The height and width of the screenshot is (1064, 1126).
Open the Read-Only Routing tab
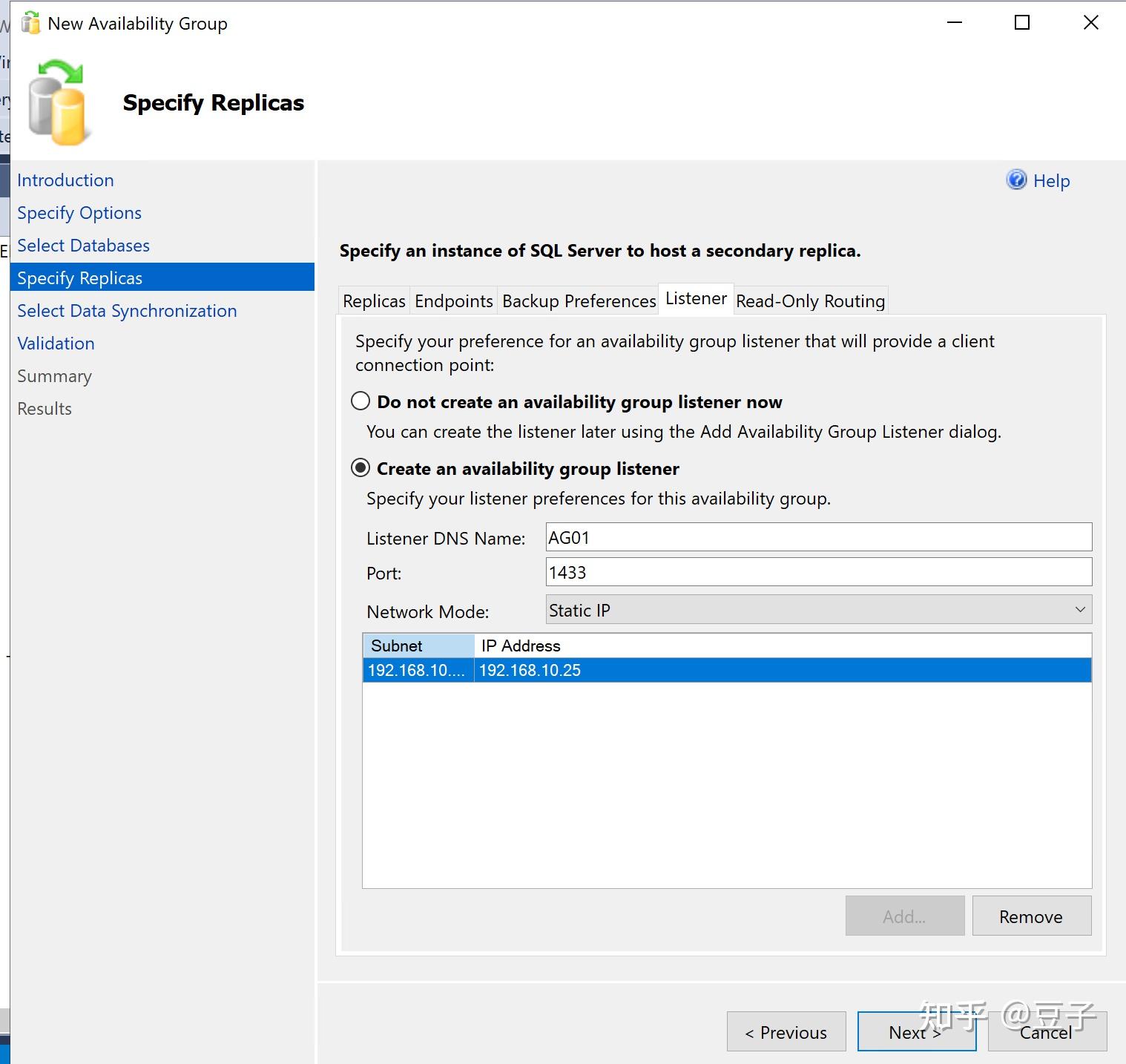tap(810, 301)
